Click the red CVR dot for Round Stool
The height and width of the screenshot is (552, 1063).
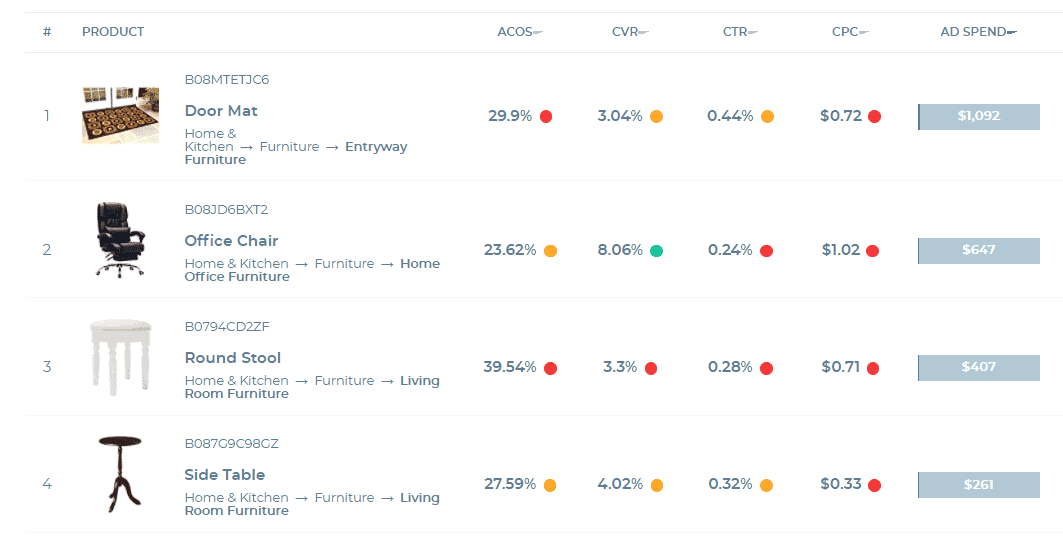click(651, 368)
